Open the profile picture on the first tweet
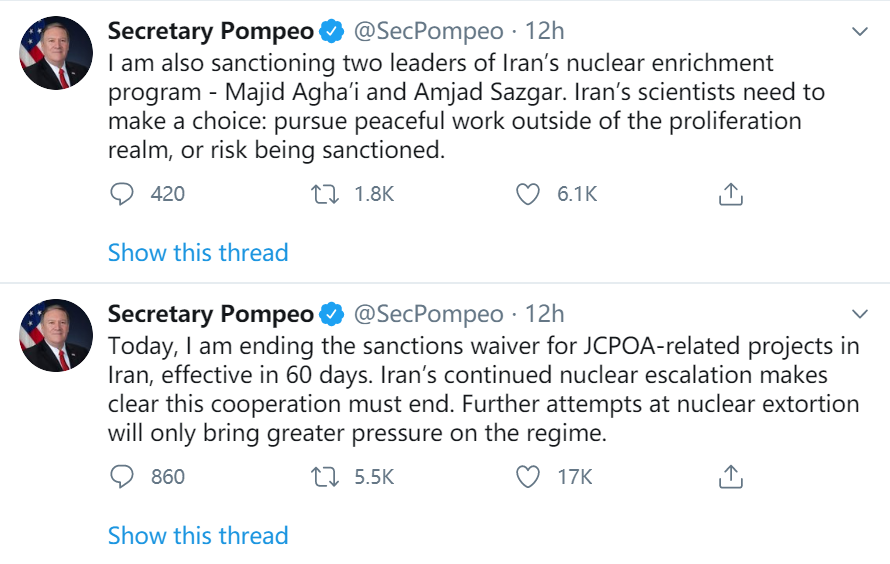The image size is (890, 564). [57, 53]
